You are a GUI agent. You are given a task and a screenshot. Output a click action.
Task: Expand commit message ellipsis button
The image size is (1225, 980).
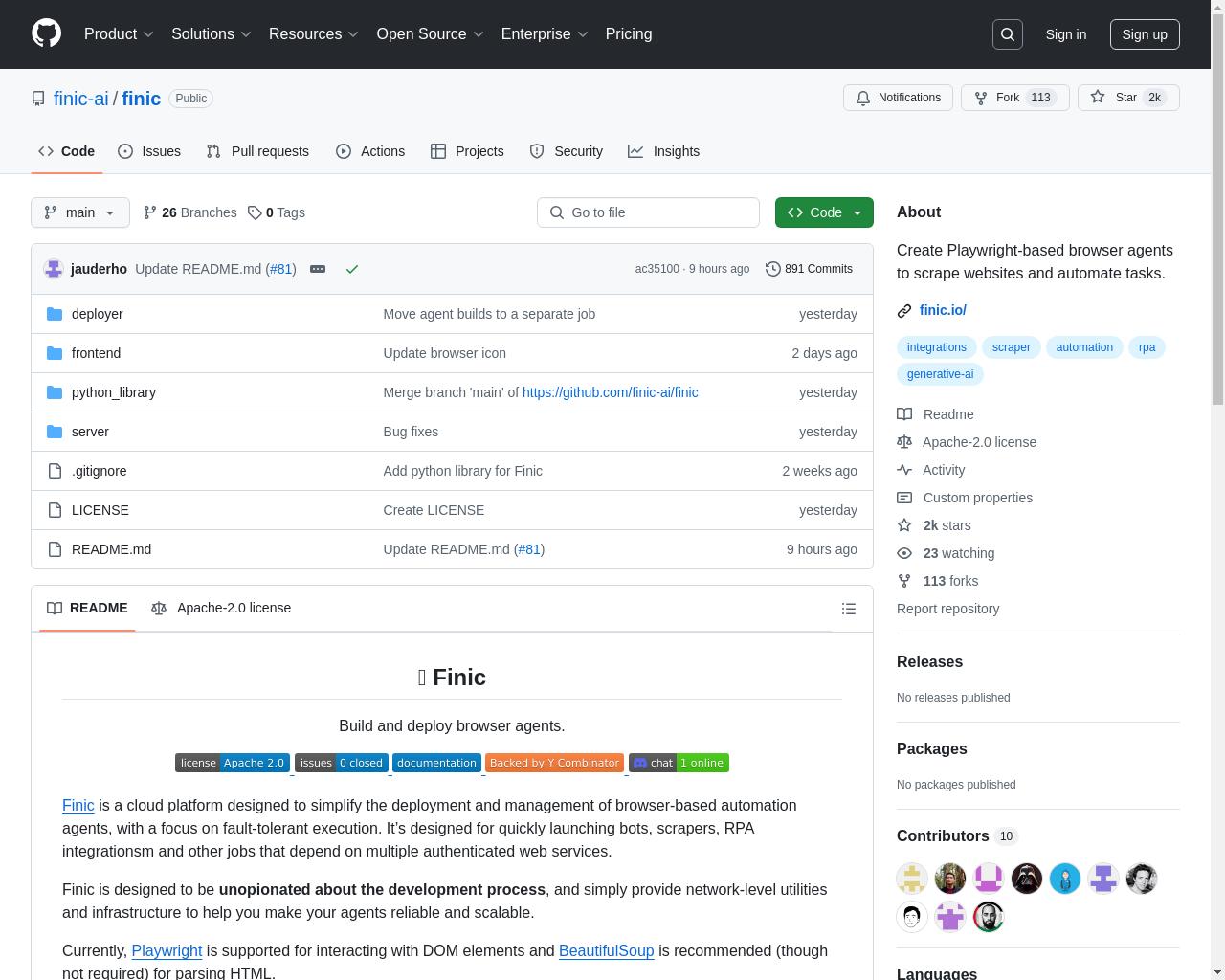[318, 269]
